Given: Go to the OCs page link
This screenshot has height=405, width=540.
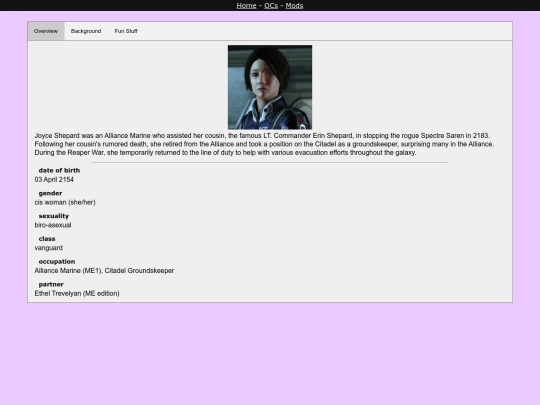Looking at the screenshot, I should pos(271,6).
